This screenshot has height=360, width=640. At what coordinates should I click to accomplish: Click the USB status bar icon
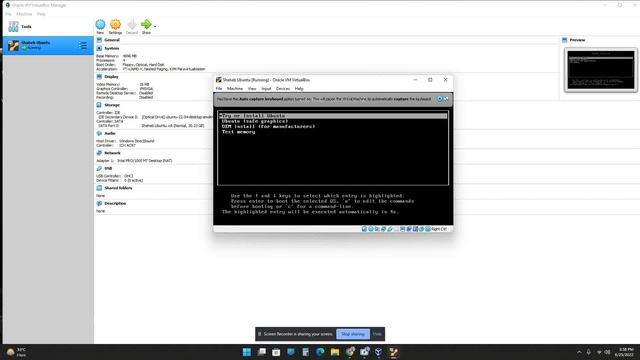[x=390, y=229]
